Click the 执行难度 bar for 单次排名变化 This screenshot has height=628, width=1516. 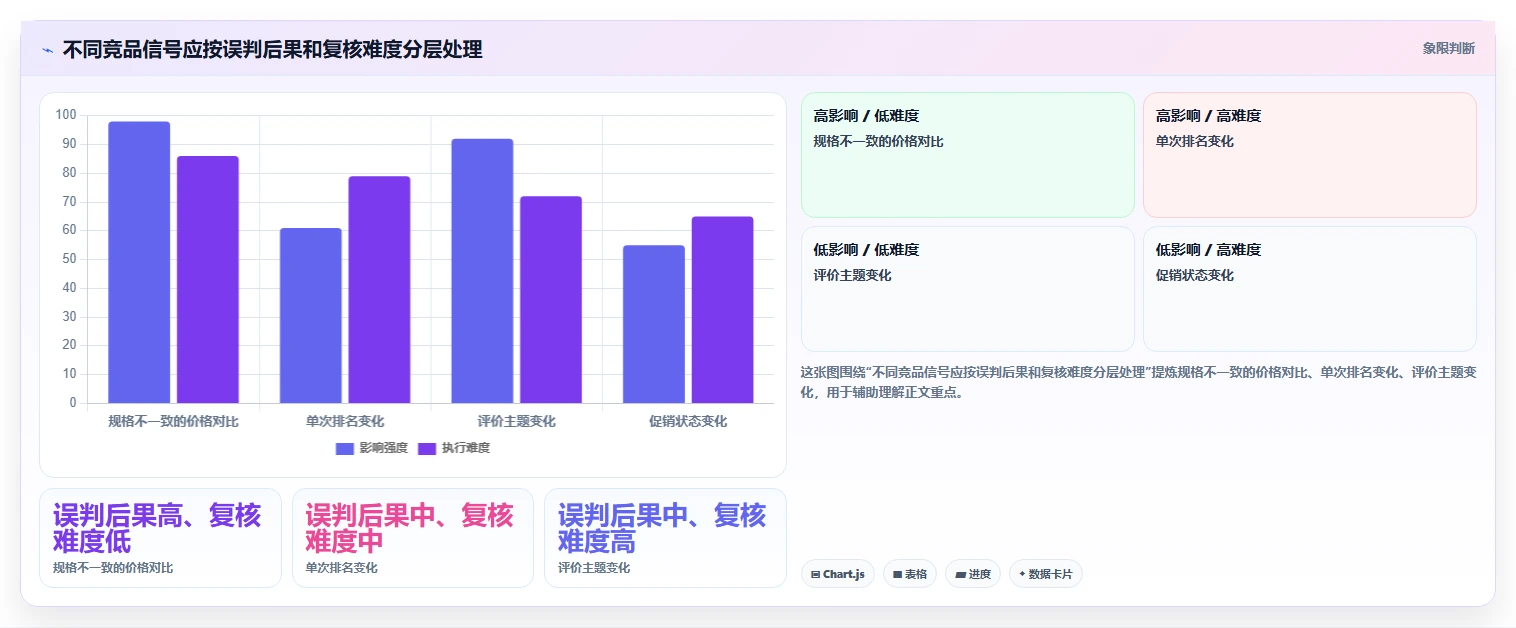tap(379, 290)
